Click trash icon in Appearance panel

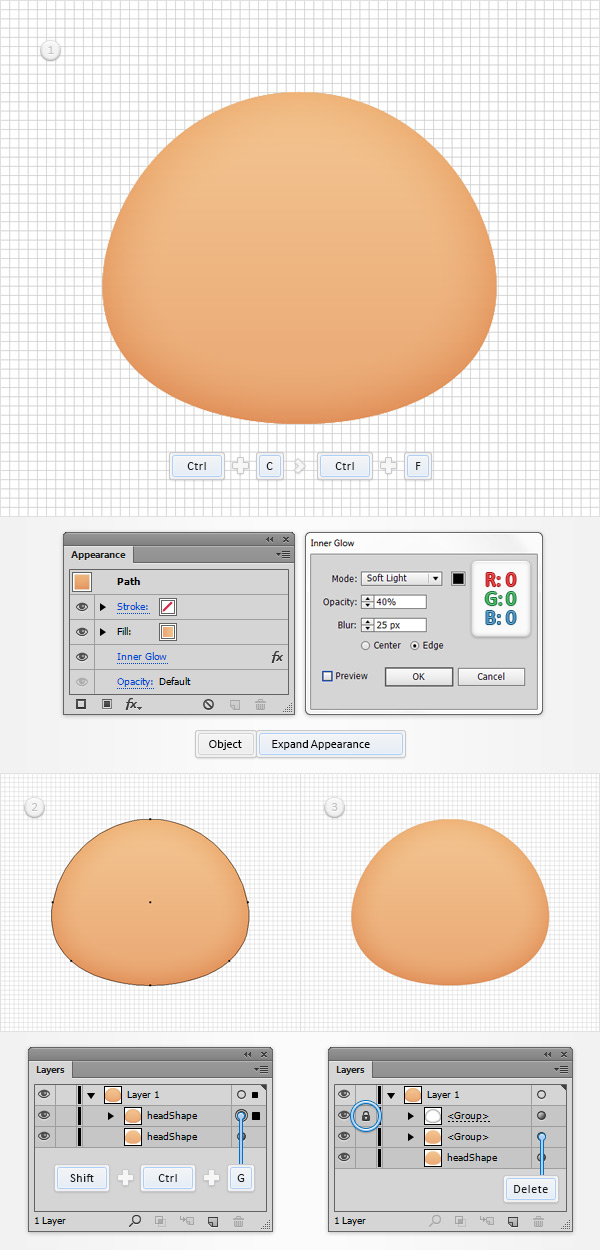pyautogui.click(x=260, y=704)
